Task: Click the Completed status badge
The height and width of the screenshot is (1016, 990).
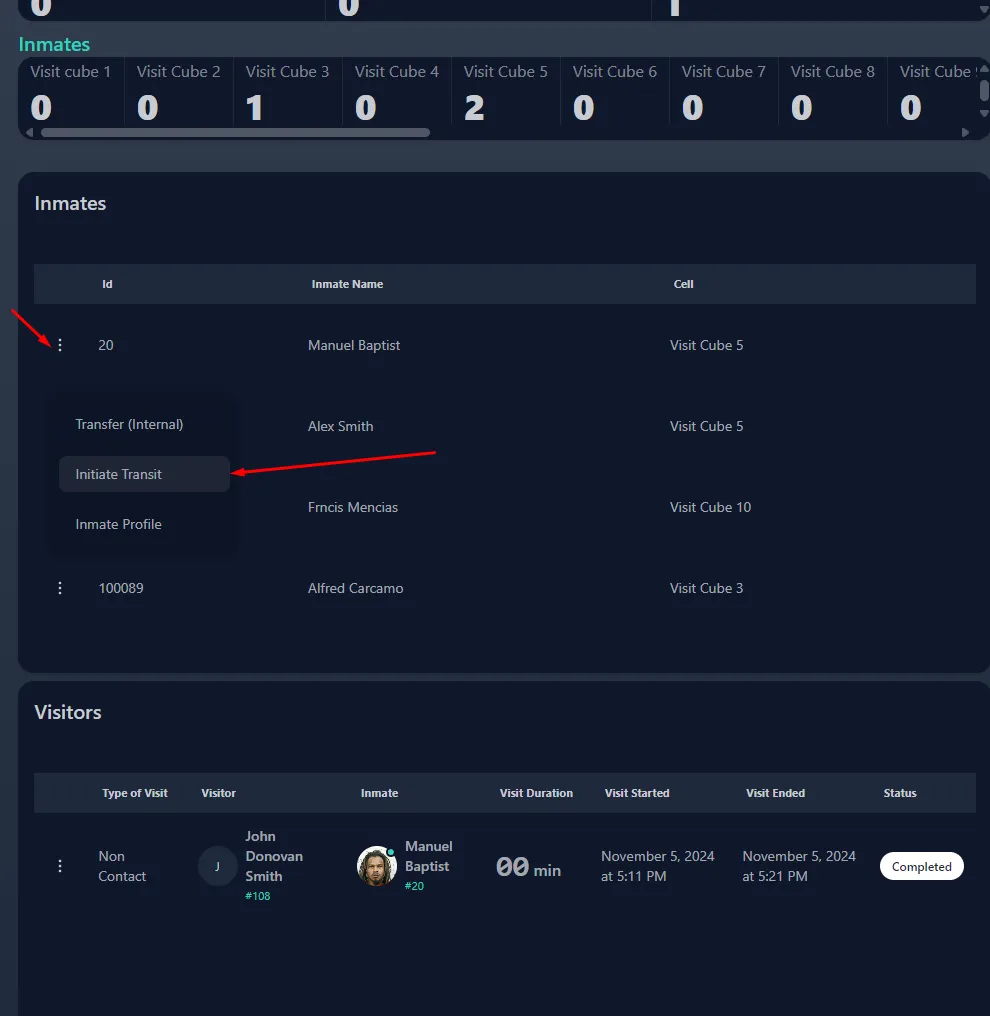Action: tap(921, 866)
